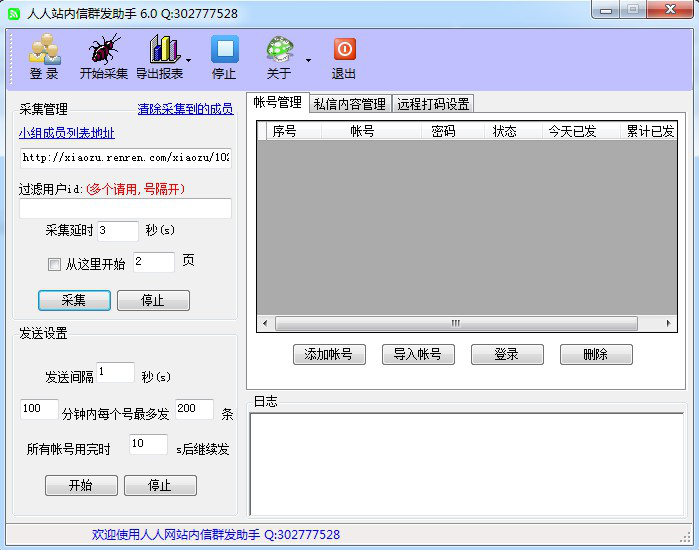
Task: Click the 累计已发 column header
Action: tap(649, 131)
